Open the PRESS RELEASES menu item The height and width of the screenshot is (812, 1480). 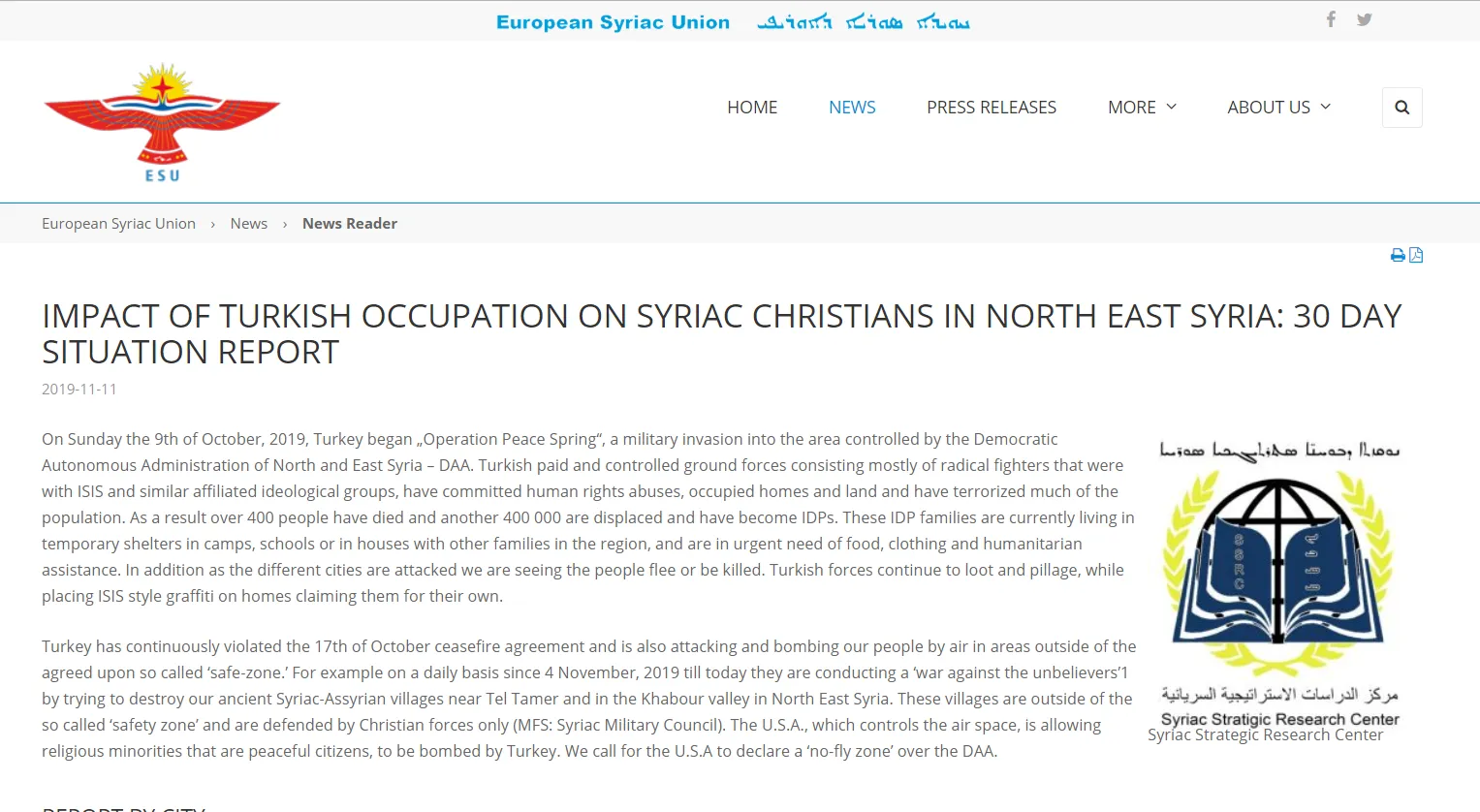tap(992, 108)
